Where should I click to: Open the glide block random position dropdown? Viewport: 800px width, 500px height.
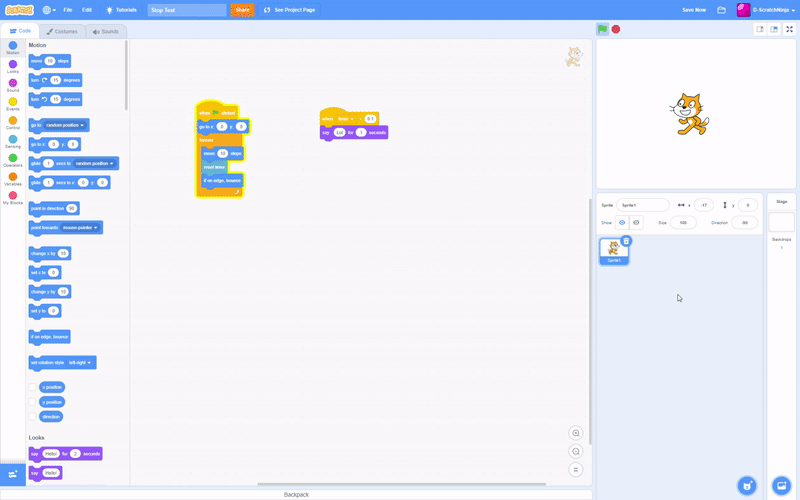click(94, 163)
